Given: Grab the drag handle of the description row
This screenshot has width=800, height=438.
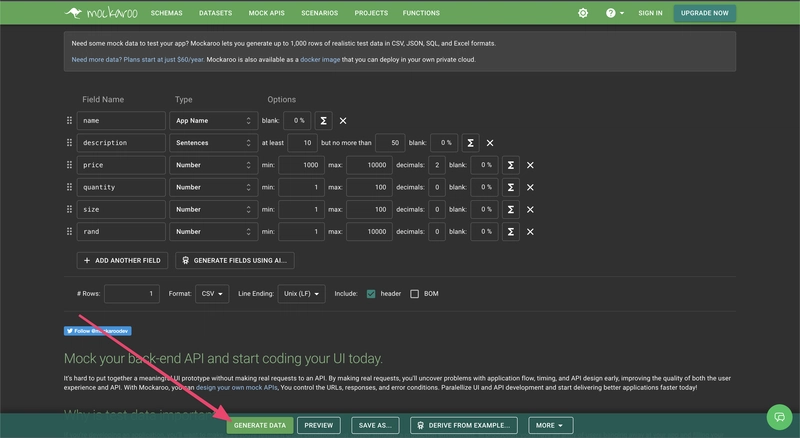Looking at the screenshot, I should tap(69, 142).
